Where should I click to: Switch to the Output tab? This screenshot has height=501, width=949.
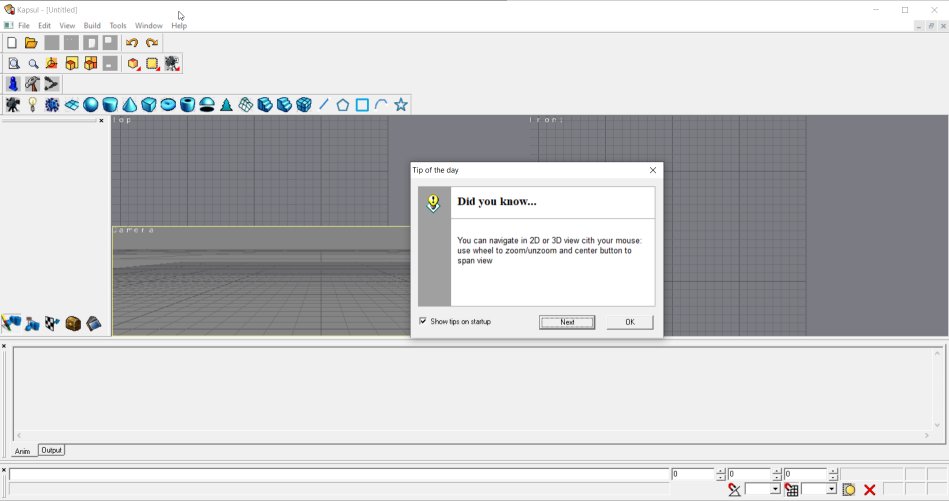51,450
